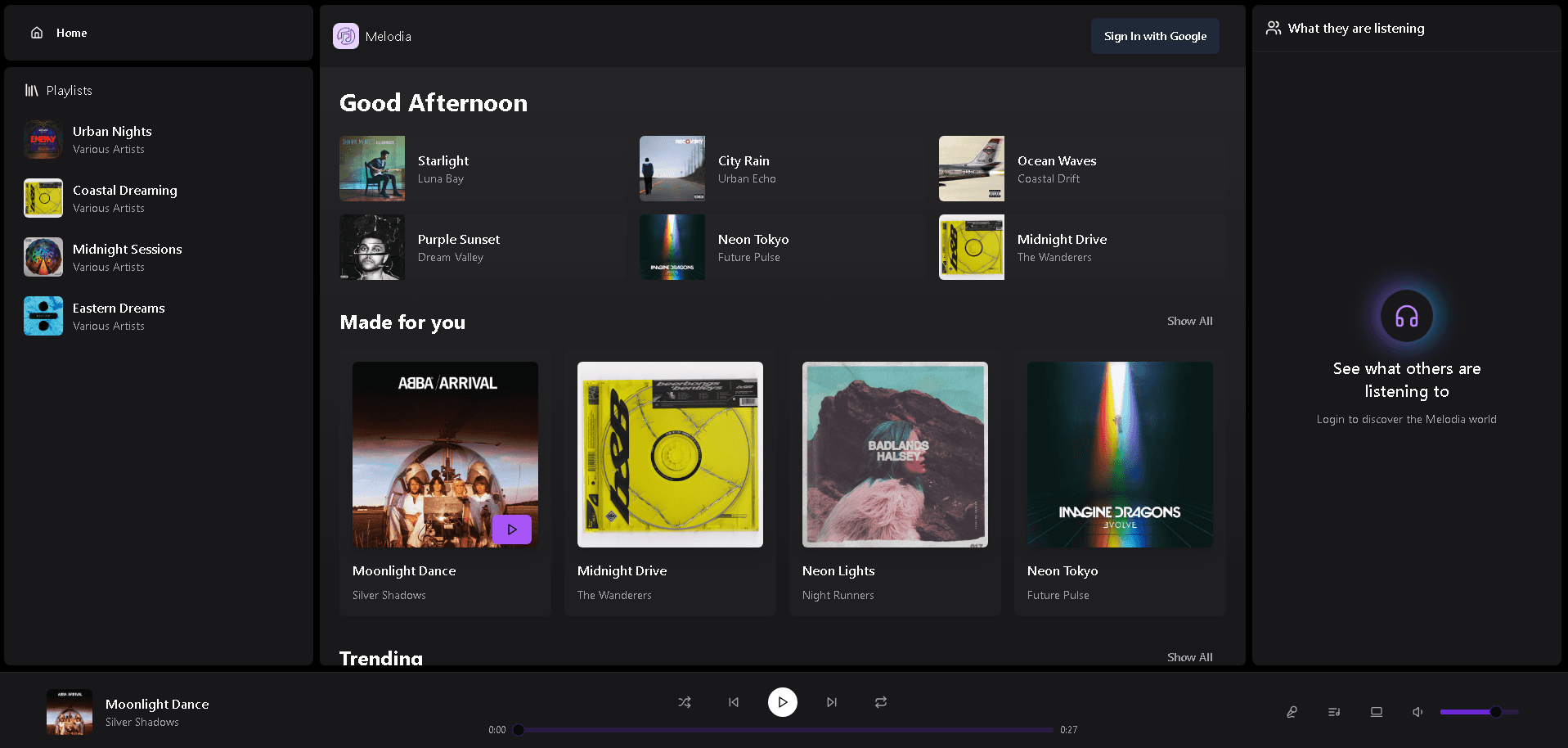The image size is (1568, 748).
Task: Click the Eastern Dreams playlist cover
Action: tap(43, 316)
